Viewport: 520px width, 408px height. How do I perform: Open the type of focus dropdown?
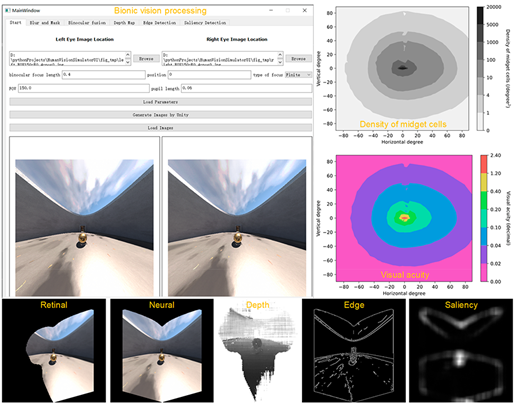(x=298, y=75)
